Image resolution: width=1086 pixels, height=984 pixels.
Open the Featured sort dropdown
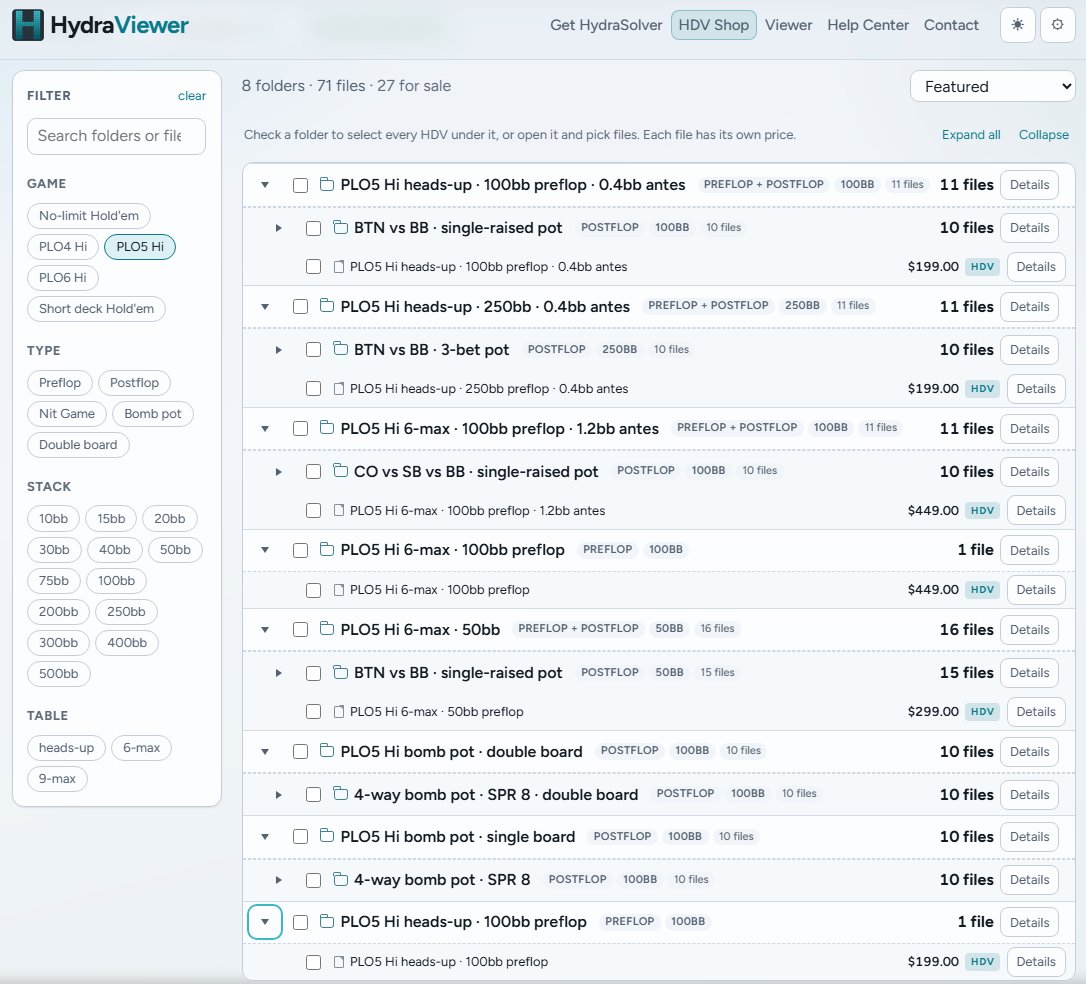992,87
